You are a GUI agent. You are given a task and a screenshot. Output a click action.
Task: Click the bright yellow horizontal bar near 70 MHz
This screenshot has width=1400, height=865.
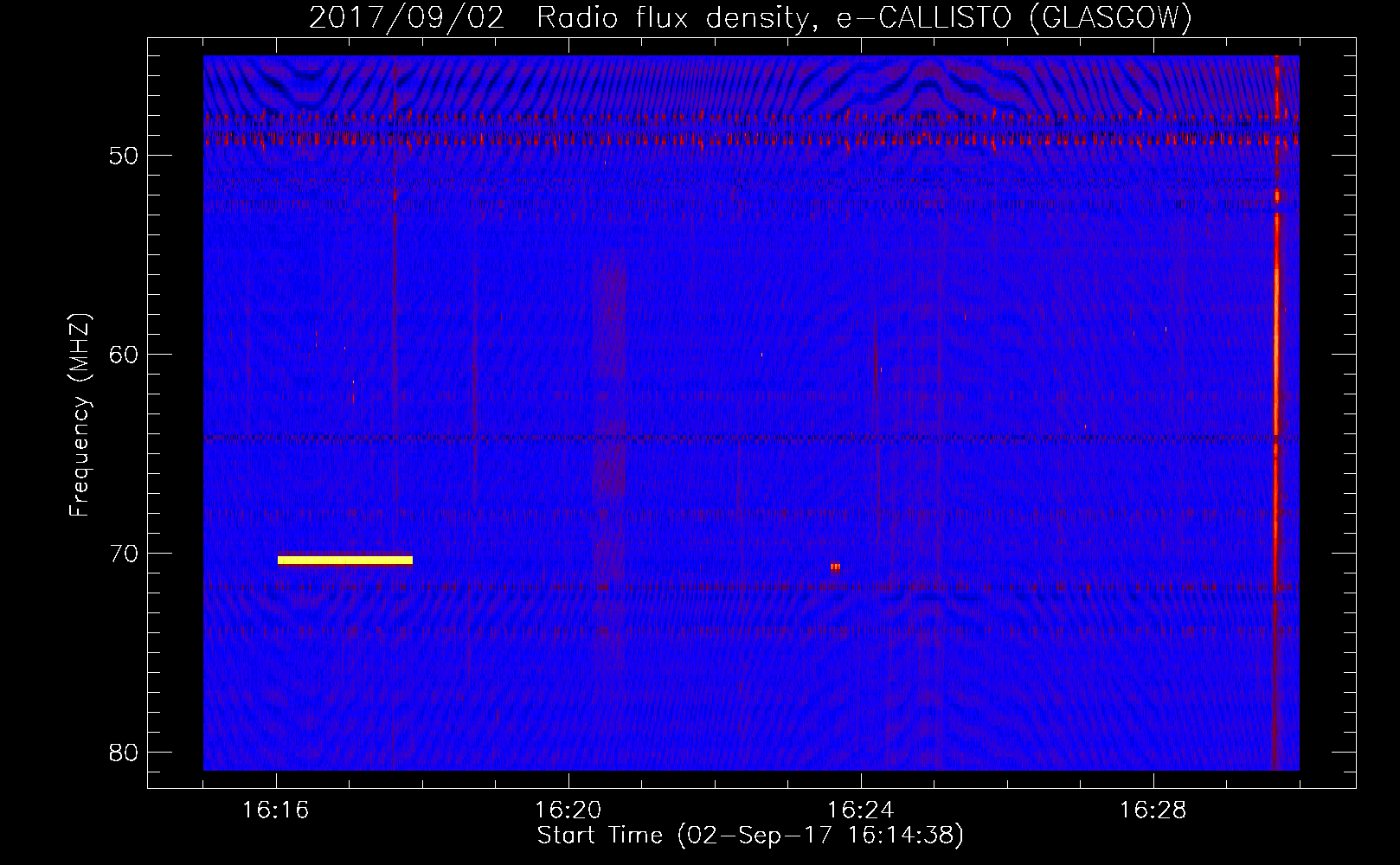click(x=345, y=561)
